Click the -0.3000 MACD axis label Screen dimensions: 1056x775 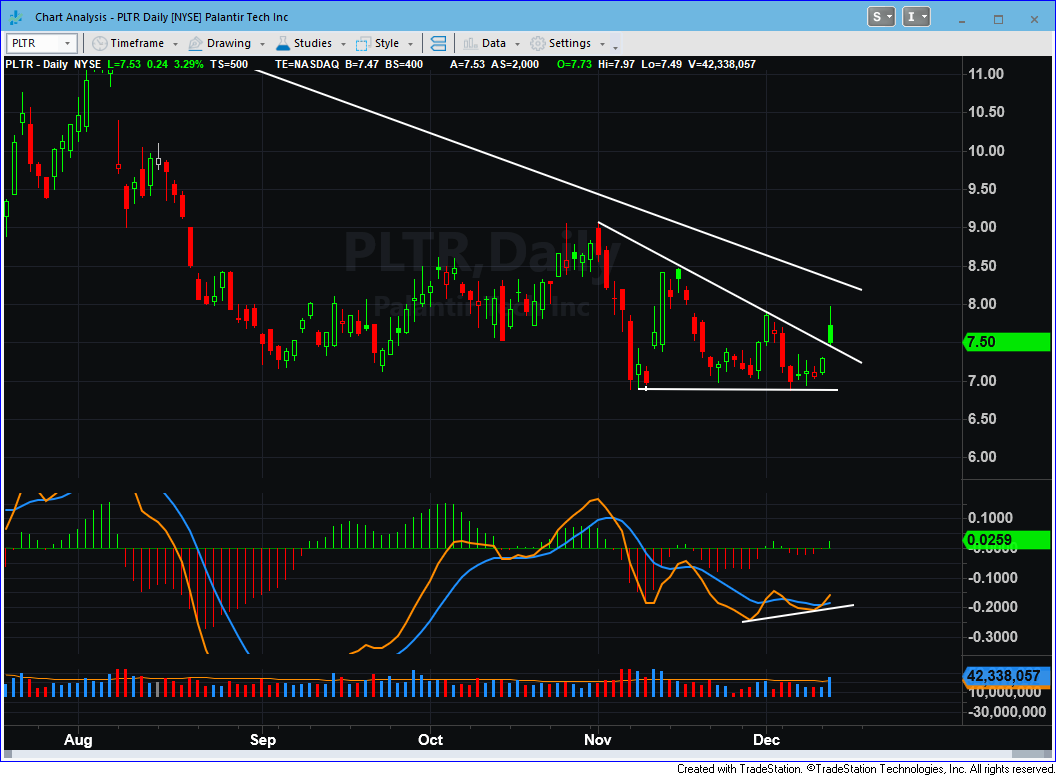993,637
